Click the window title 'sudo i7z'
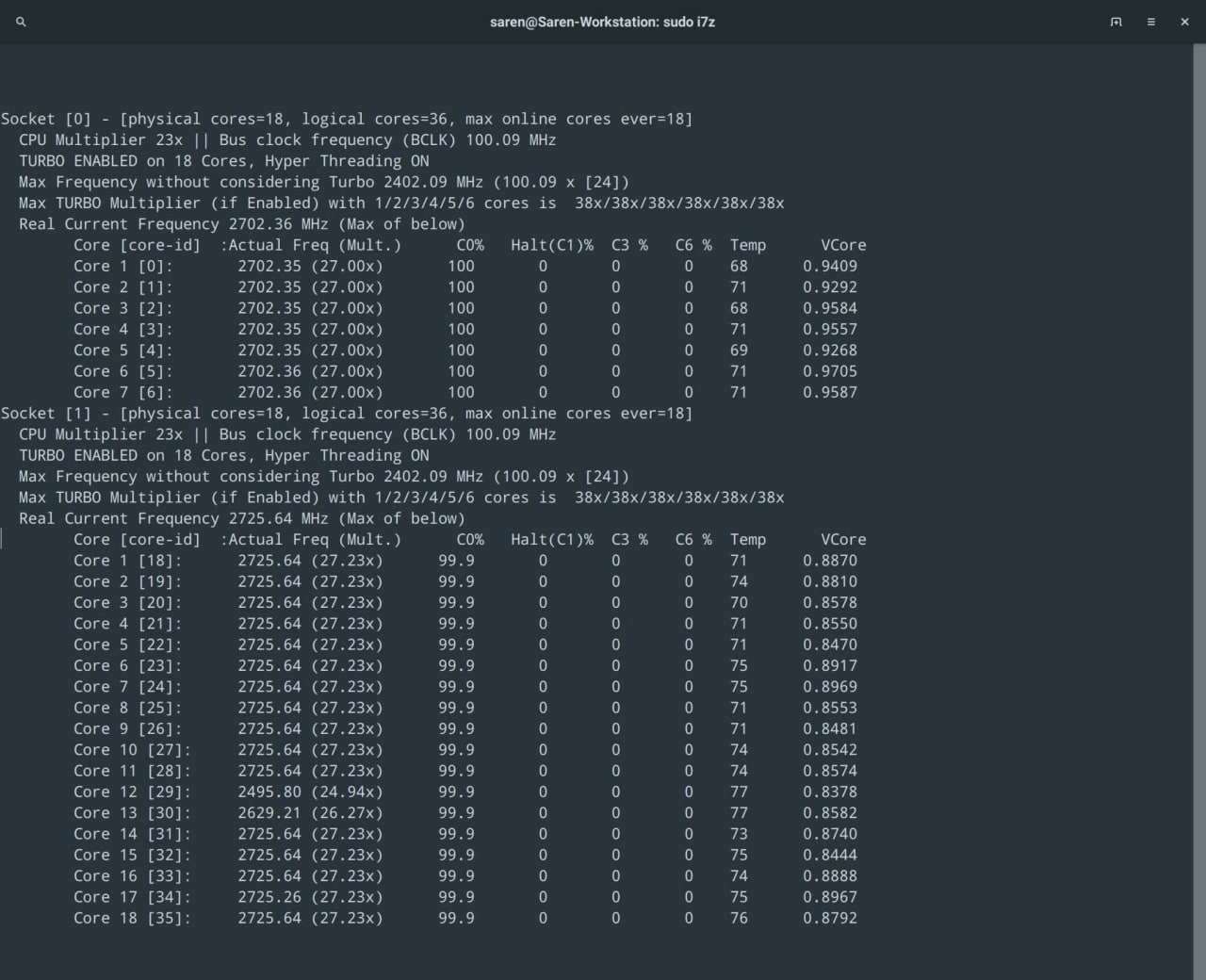The width and height of the screenshot is (1206, 980). pos(603,22)
